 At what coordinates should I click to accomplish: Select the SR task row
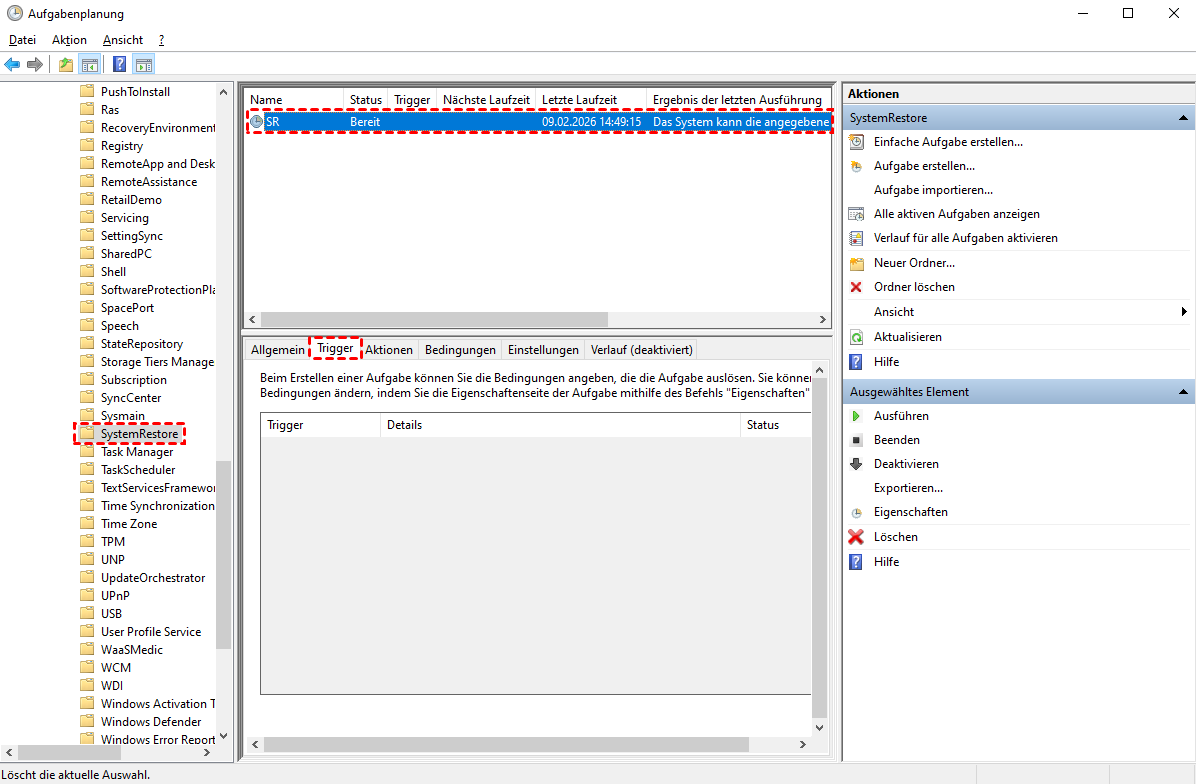point(540,122)
